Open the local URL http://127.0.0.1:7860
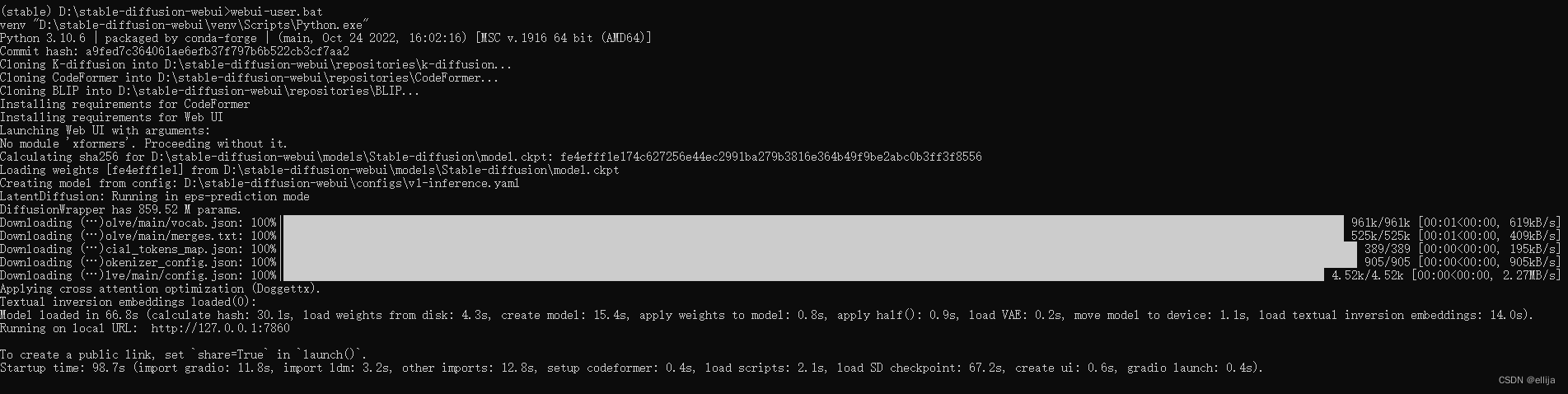 220,328
